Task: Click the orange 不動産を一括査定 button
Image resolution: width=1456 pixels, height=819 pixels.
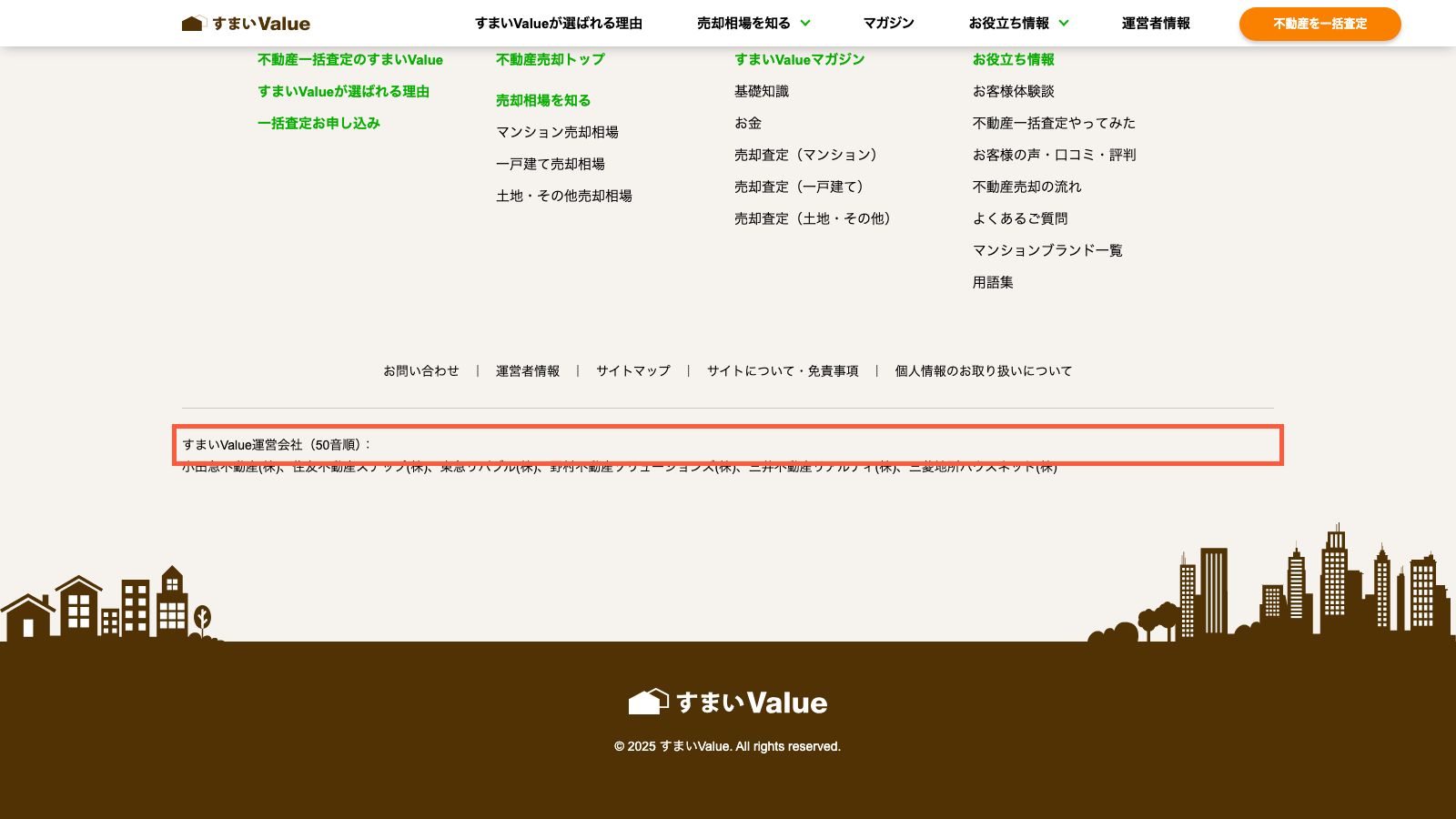Action: tap(1319, 24)
